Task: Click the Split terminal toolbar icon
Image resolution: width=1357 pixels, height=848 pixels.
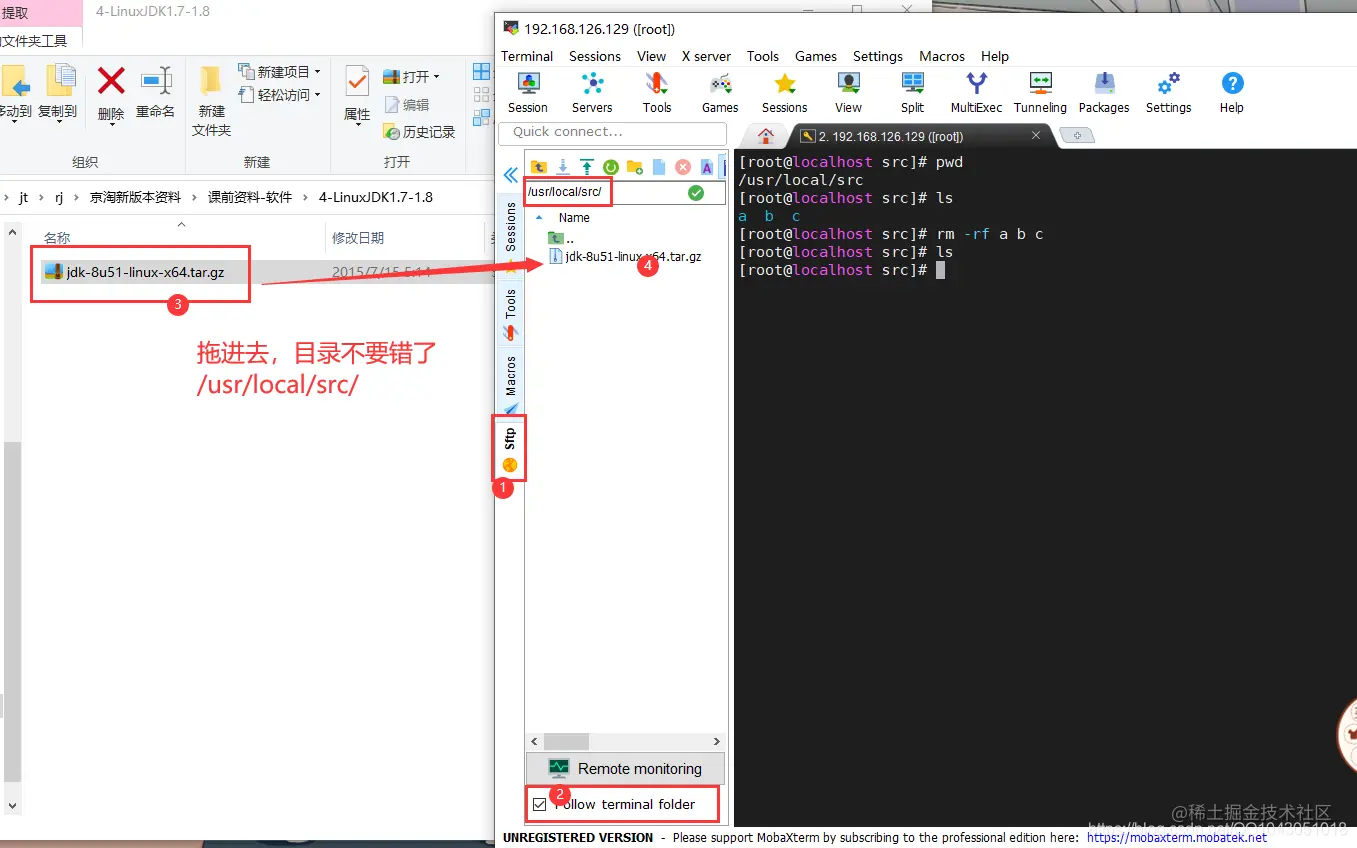Action: tap(913, 93)
